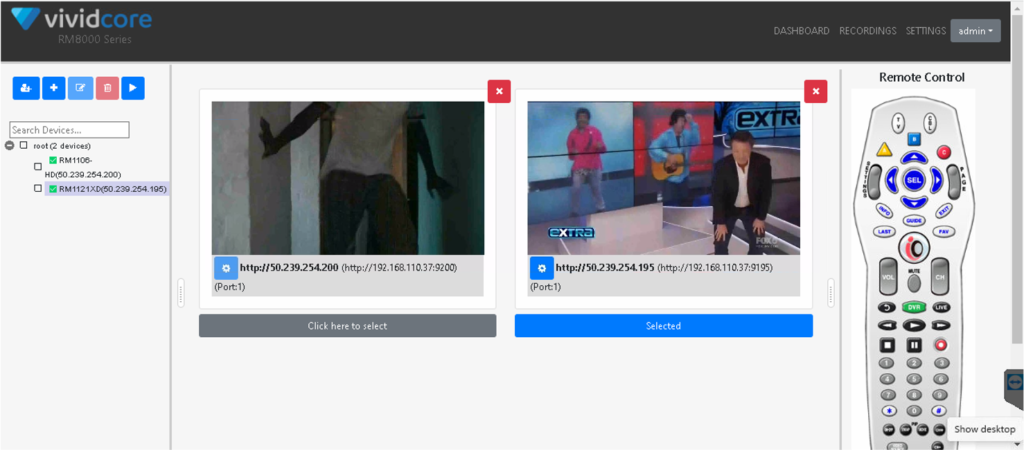Click the Search Devices input field
1024x450 pixels.
(69, 129)
